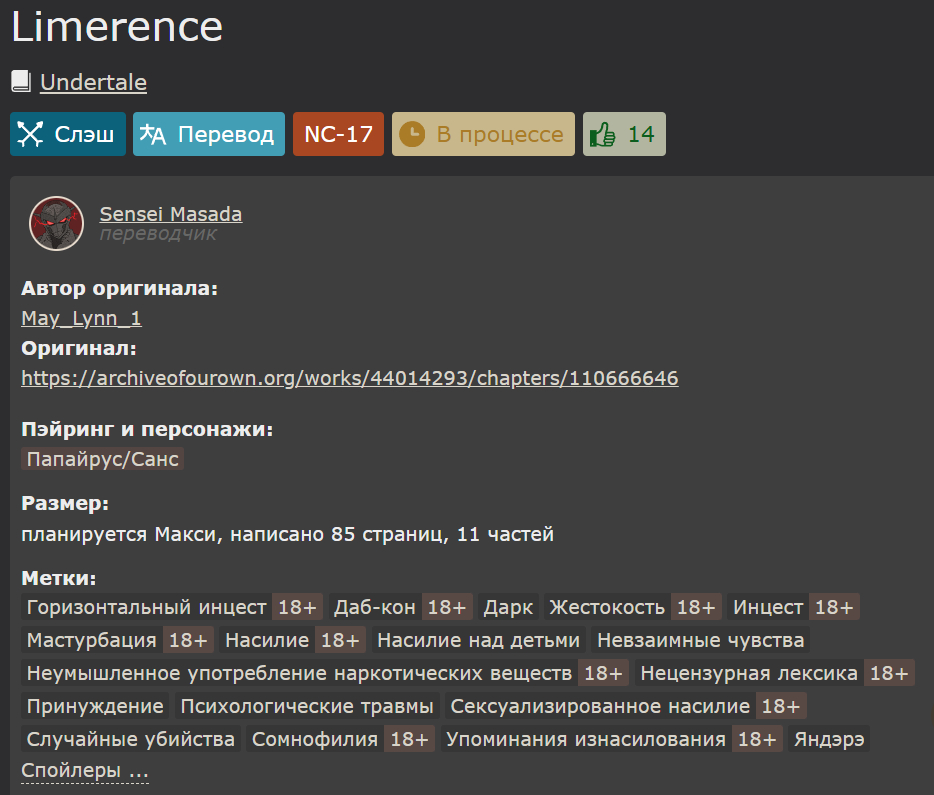Click the Невзаимные чувства tag
Screen dimensions: 934x795
click(700, 640)
